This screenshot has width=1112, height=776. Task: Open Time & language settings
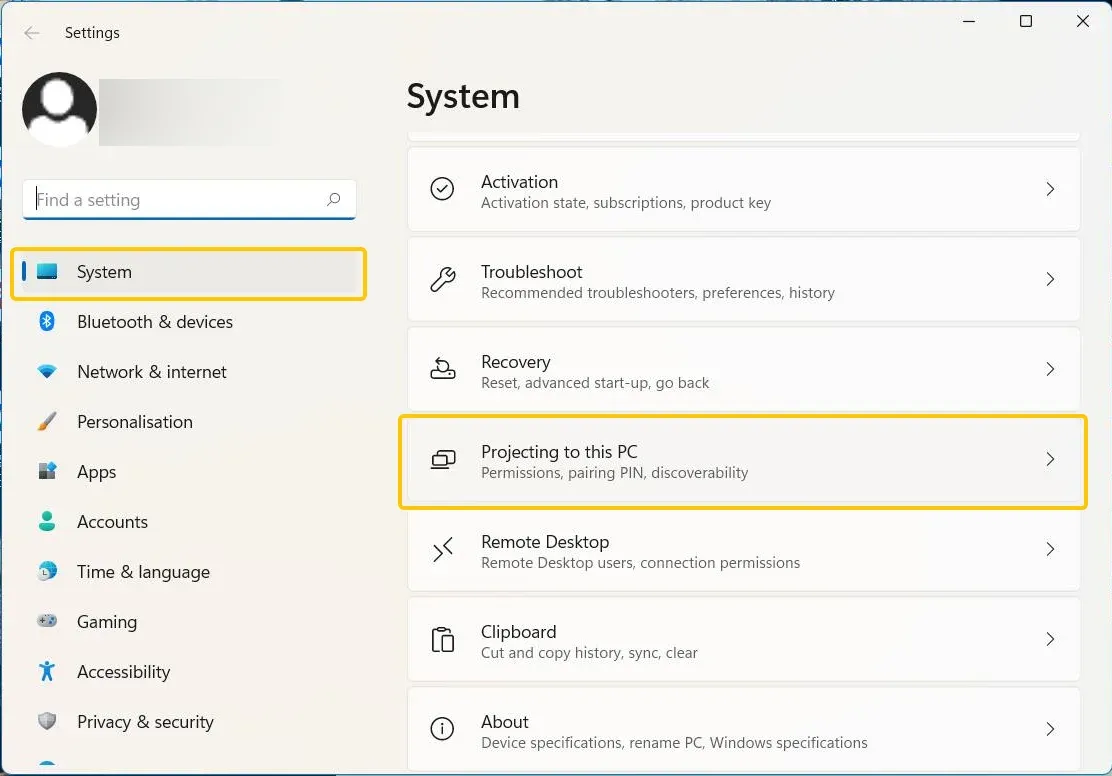[x=189, y=572]
